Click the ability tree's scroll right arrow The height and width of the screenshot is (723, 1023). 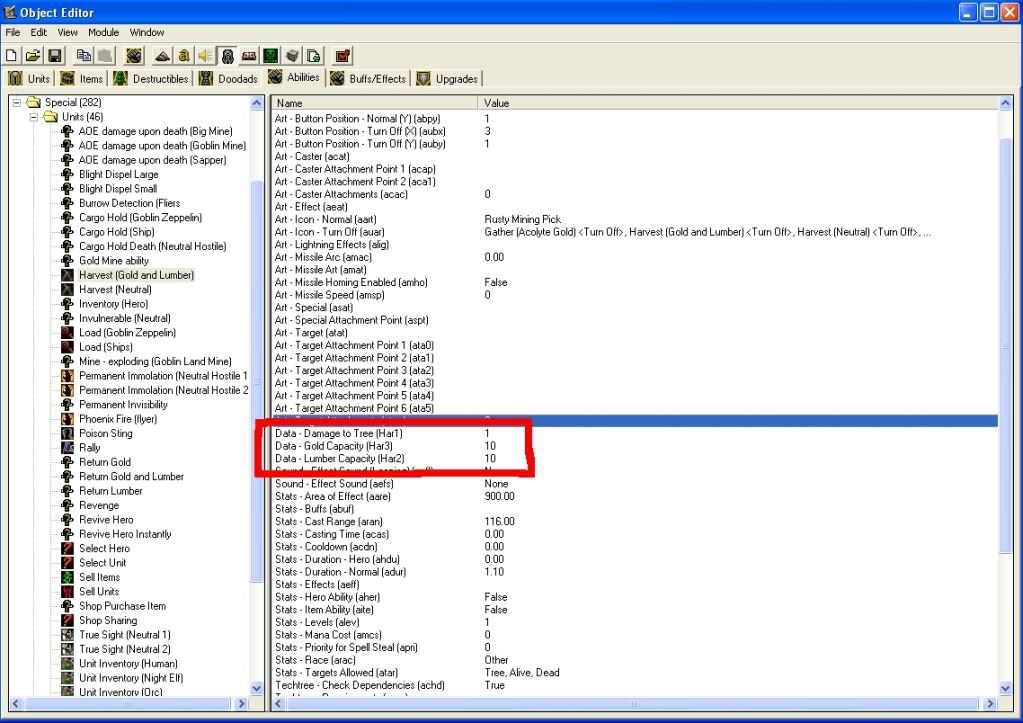tap(241, 703)
